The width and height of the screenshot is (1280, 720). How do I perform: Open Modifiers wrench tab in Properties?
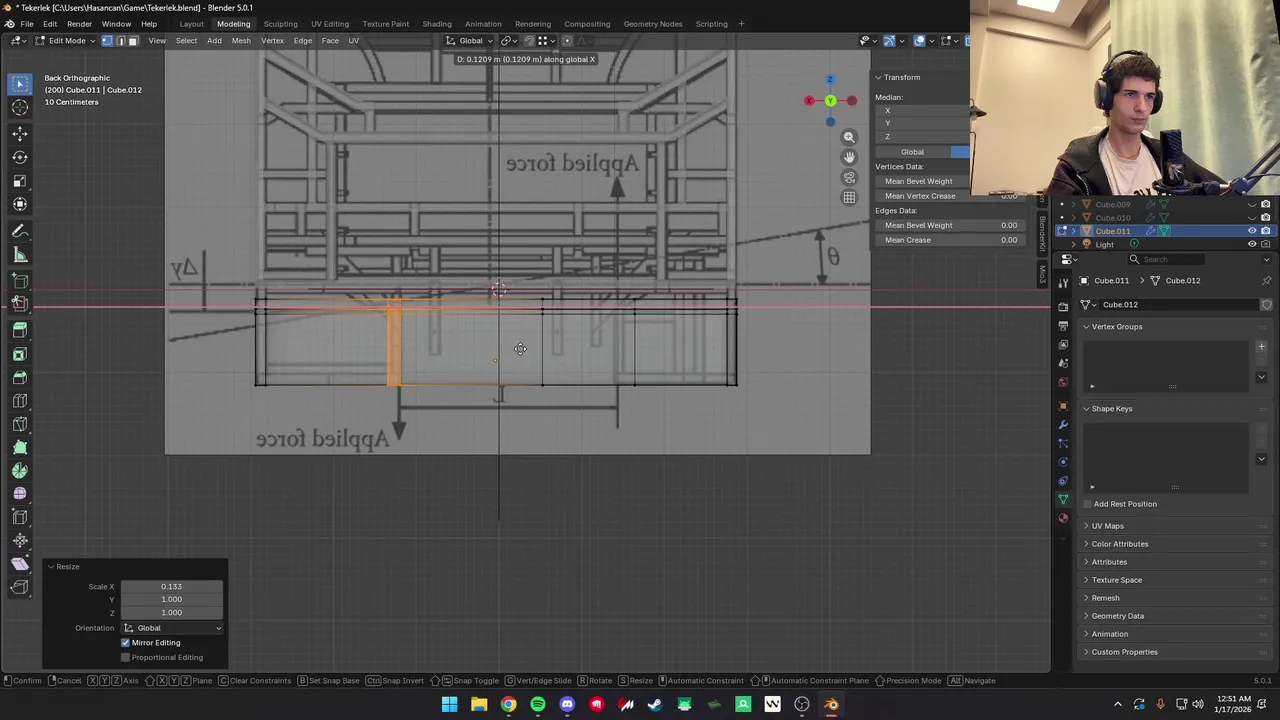[1063, 425]
